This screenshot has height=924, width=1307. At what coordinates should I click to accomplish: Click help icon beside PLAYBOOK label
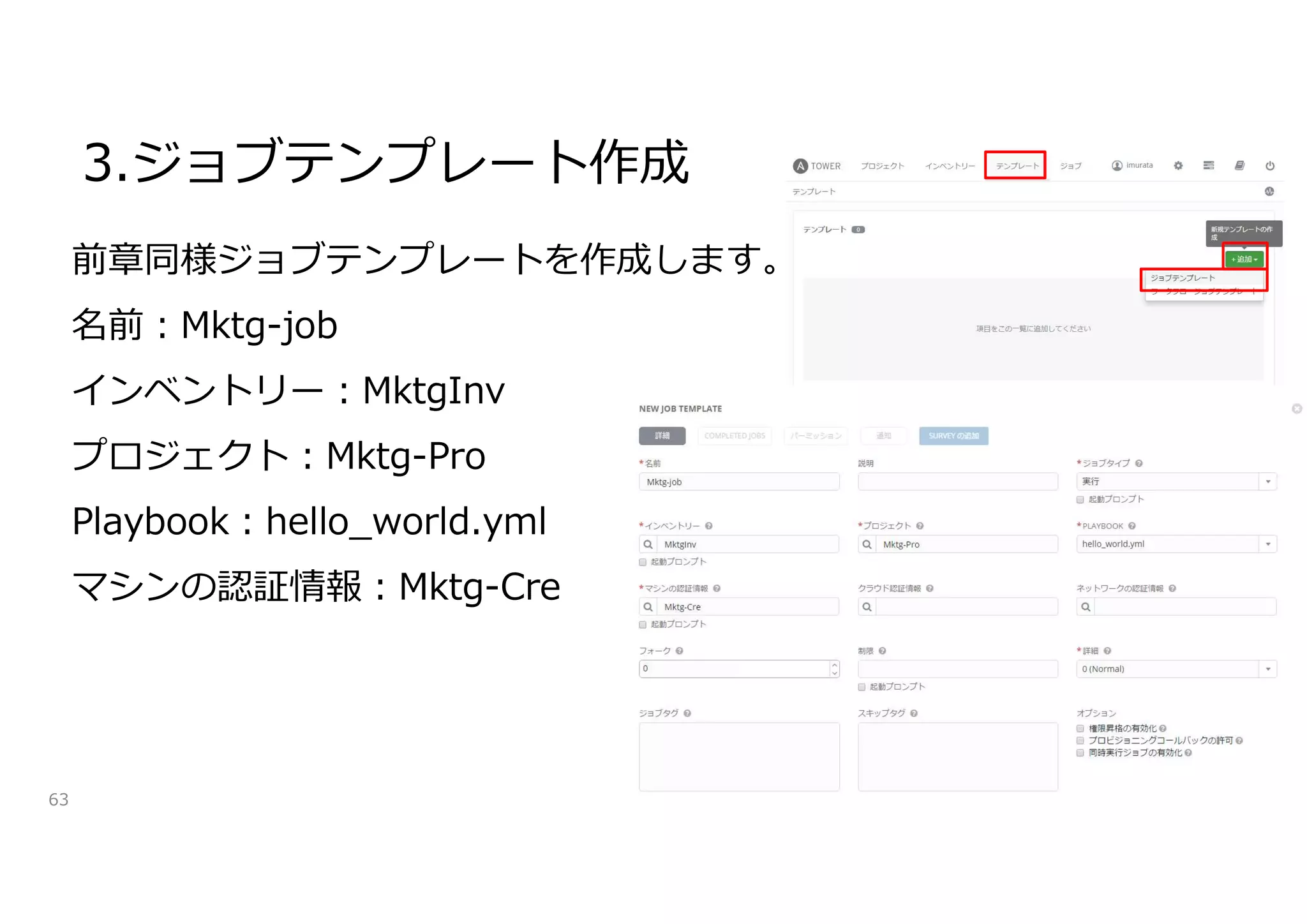point(1131,526)
